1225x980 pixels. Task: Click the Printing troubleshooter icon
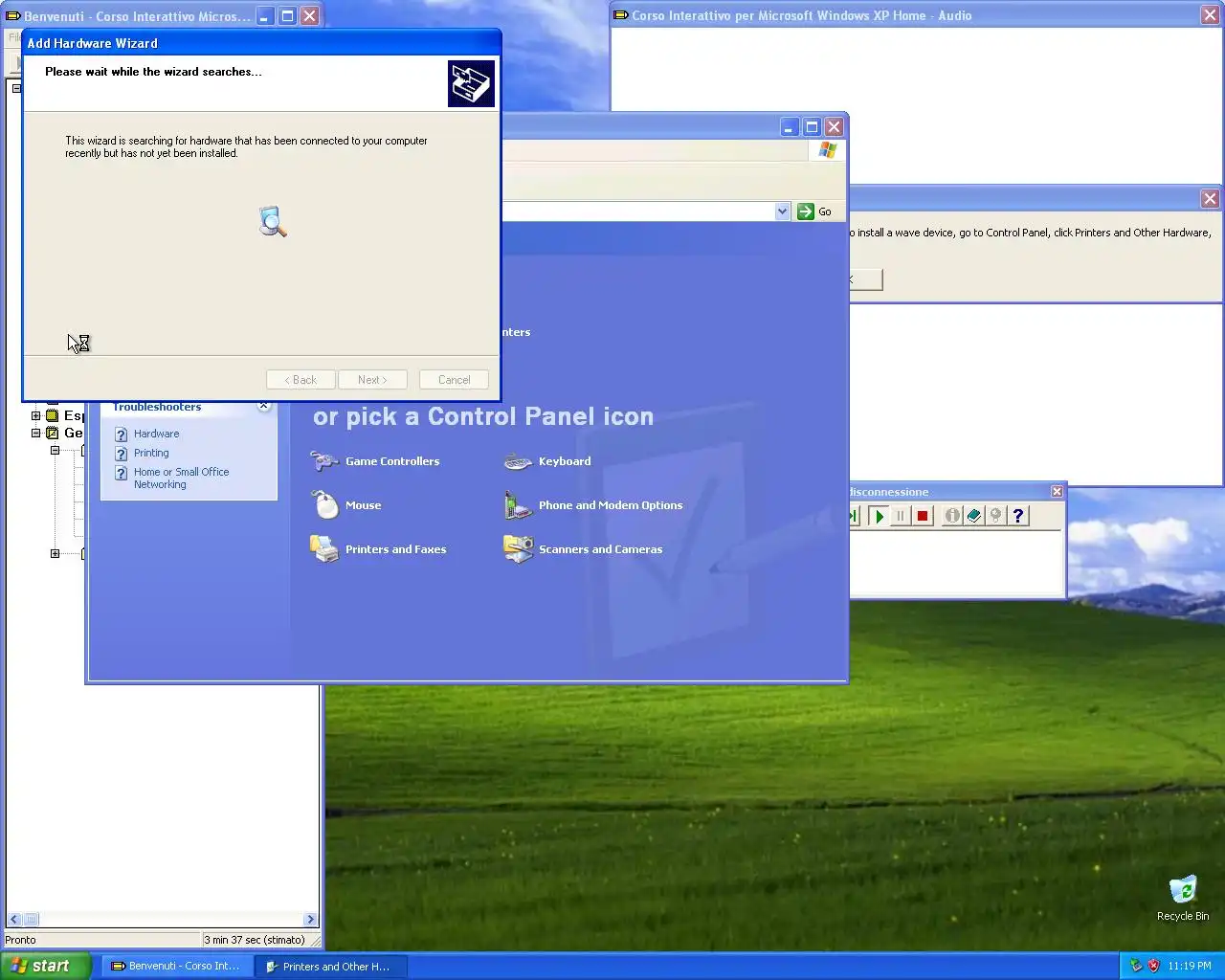click(122, 454)
